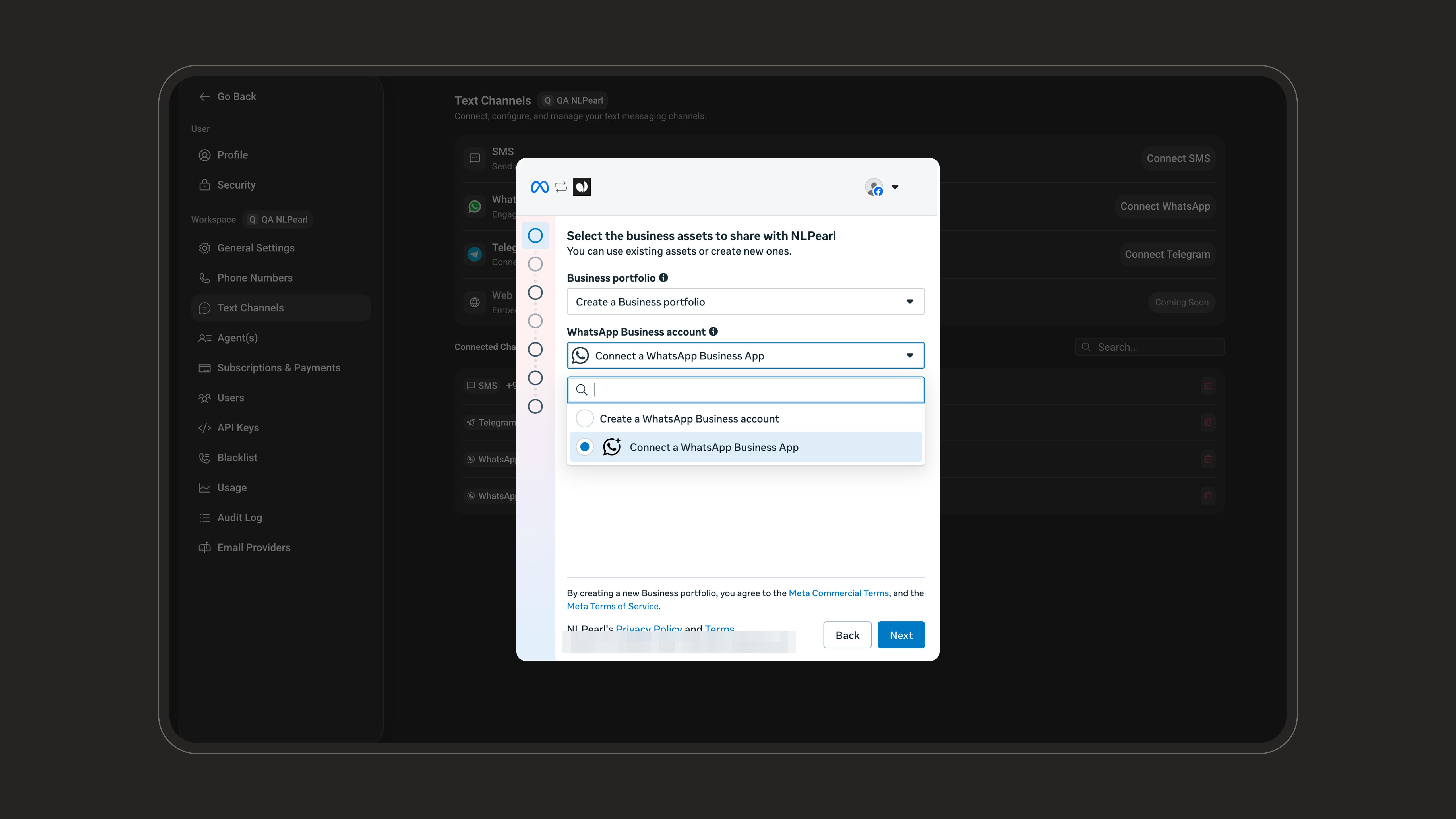Viewport: 1456px width, 819px height.
Task: Focus the search field in dropdown list
Action: click(746, 389)
